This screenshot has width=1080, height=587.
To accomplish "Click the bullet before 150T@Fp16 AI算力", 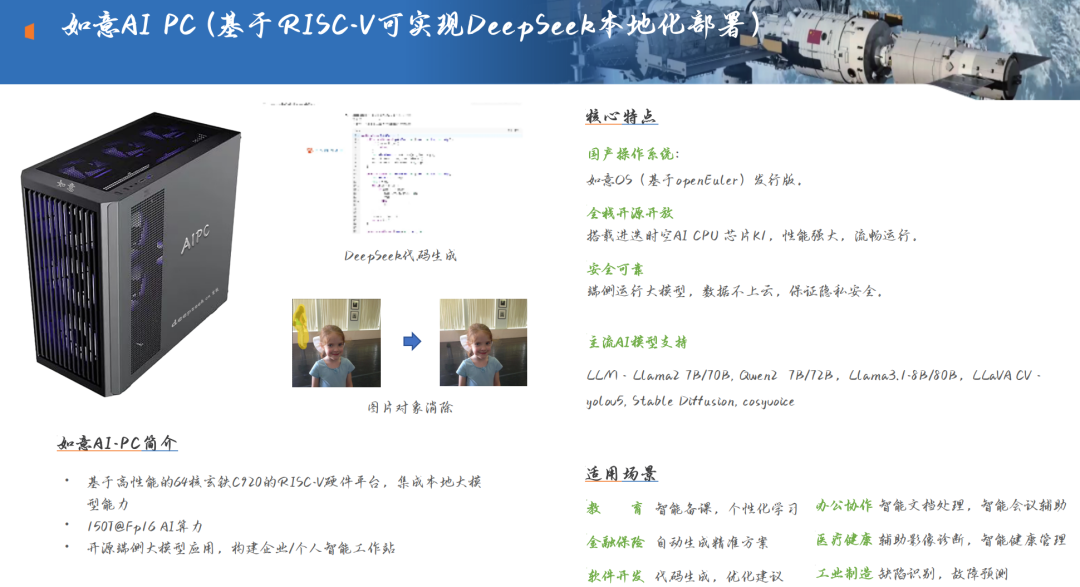I will point(67,526).
